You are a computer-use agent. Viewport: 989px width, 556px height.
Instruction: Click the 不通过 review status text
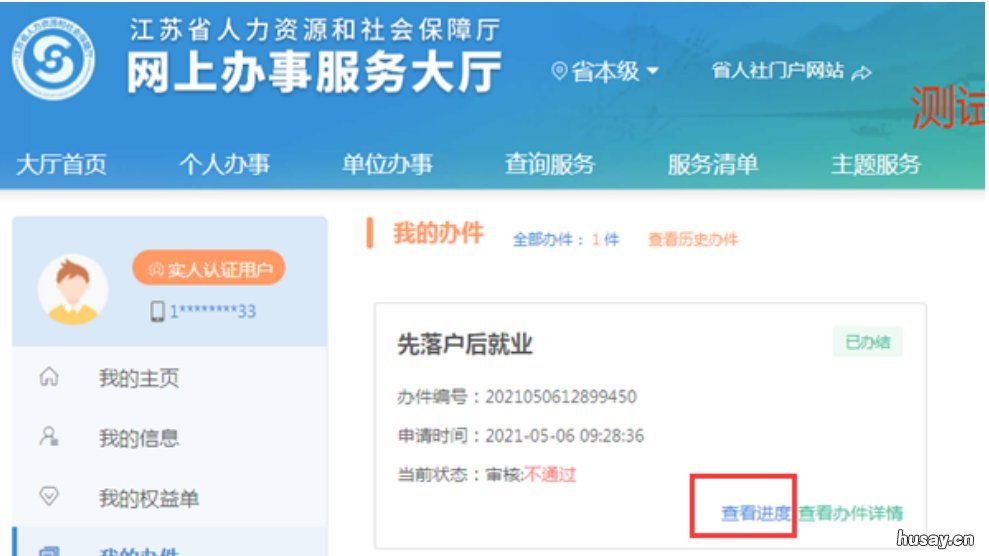click(550, 474)
